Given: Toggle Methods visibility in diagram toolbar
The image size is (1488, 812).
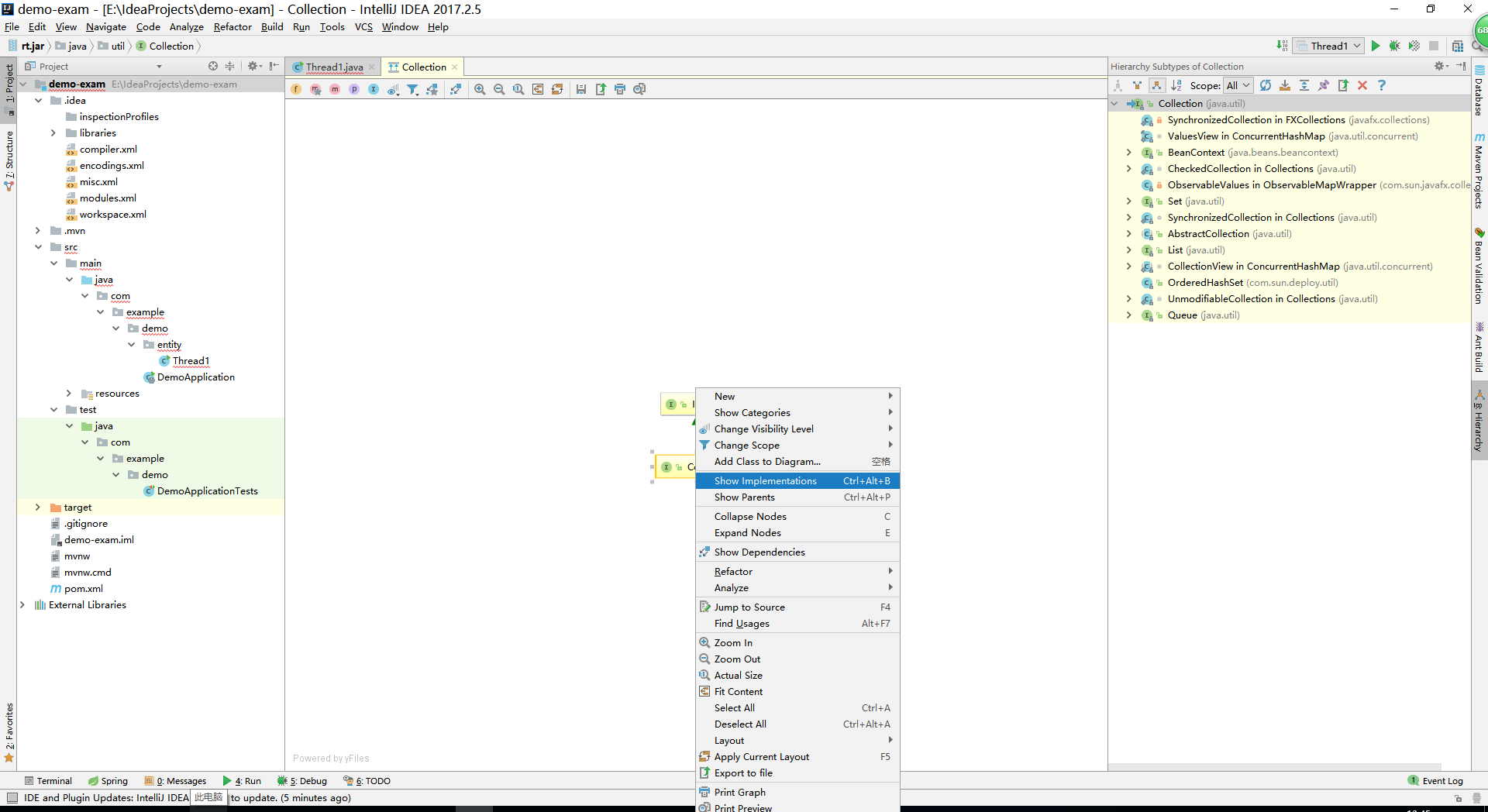Looking at the screenshot, I should (x=335, y=89).
